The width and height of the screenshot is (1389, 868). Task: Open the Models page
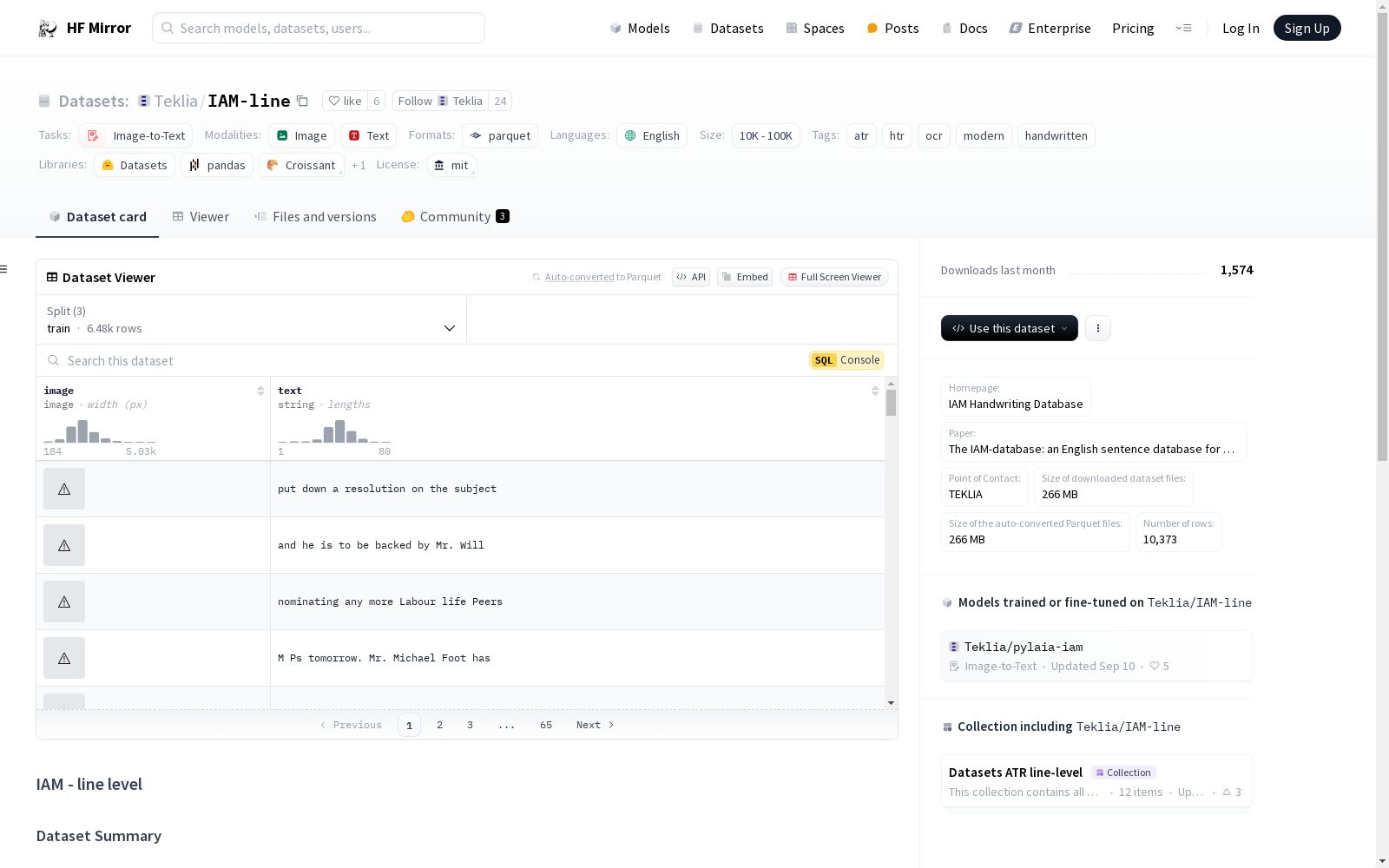click(640, 28)
